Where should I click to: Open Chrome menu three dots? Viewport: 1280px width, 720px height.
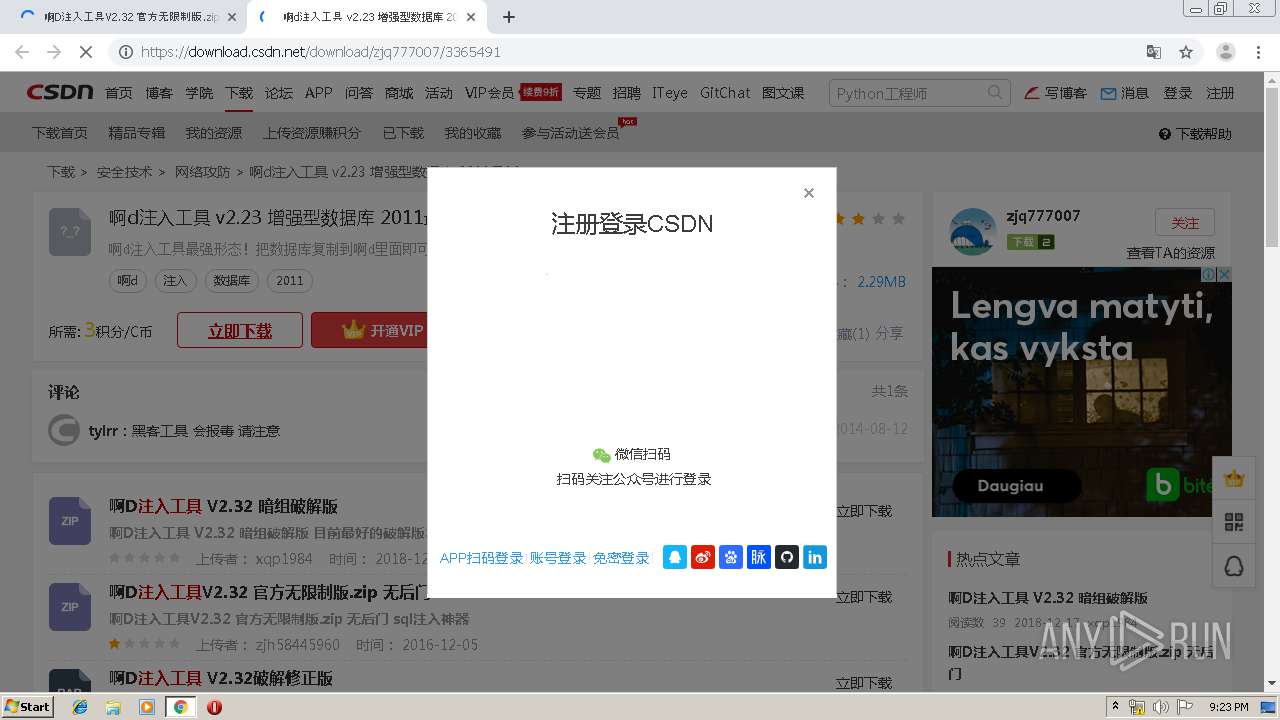point(1258,52)
